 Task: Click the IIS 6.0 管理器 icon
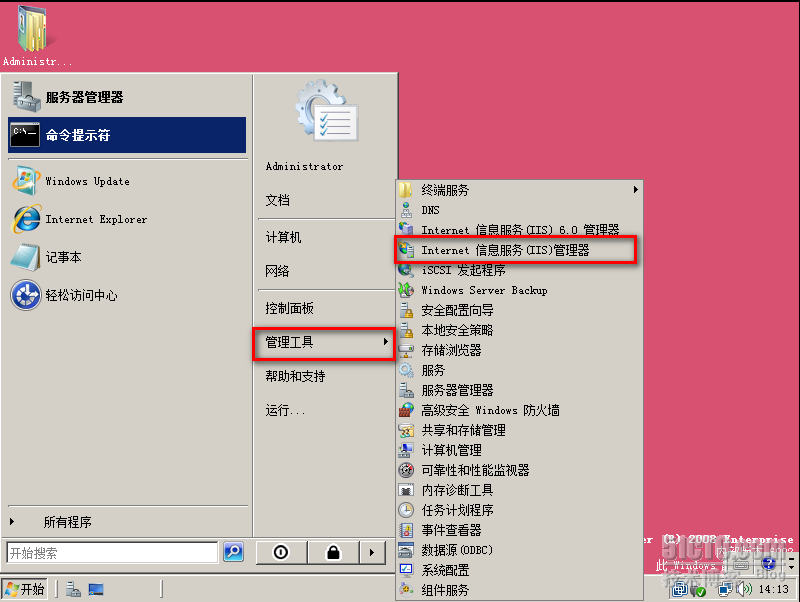point(406,229)
